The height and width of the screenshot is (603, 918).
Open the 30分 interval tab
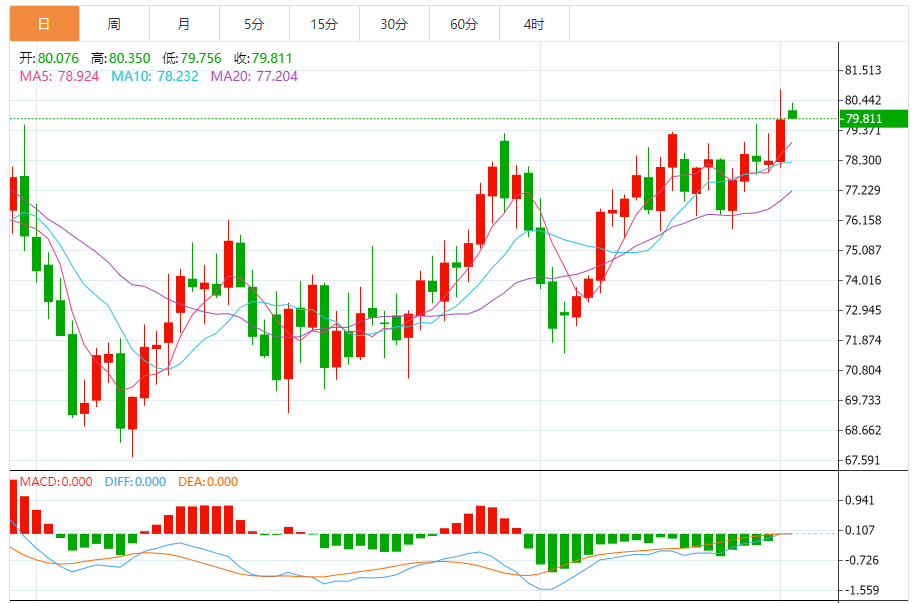pyautogui.click(x=395, y=24)
